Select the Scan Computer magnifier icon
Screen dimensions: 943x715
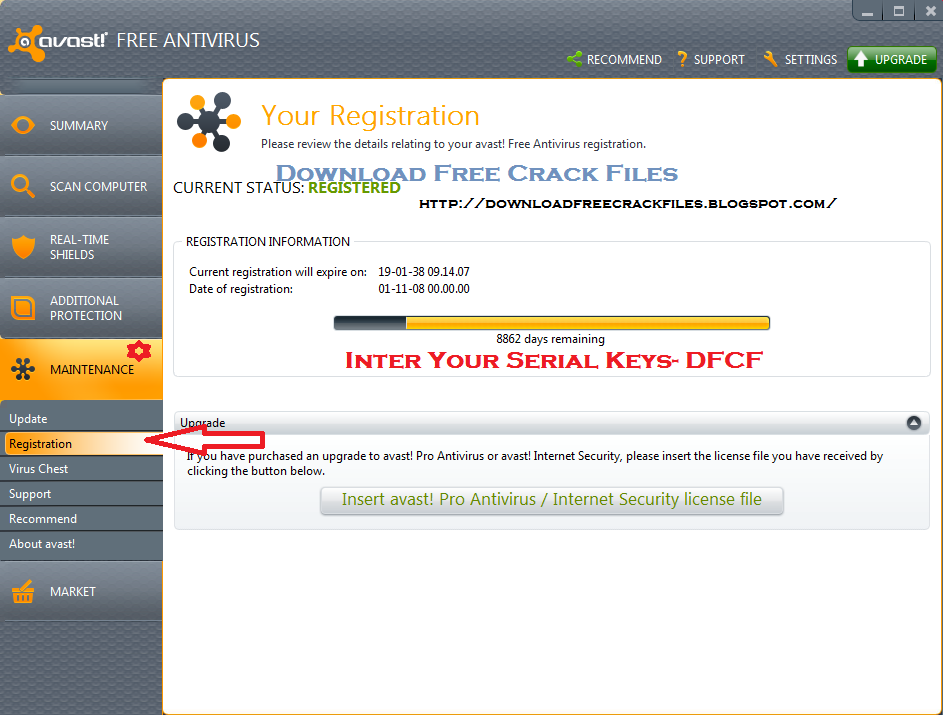click(x=22, y=186)
